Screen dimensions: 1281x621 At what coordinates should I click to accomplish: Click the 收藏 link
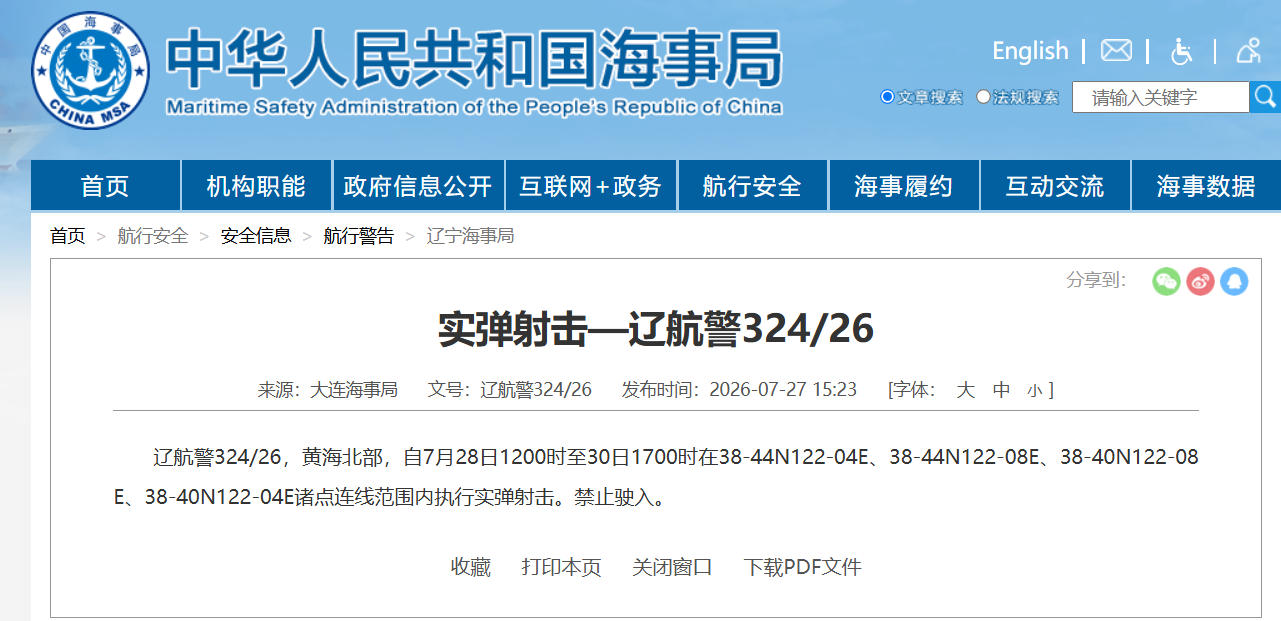471,567
